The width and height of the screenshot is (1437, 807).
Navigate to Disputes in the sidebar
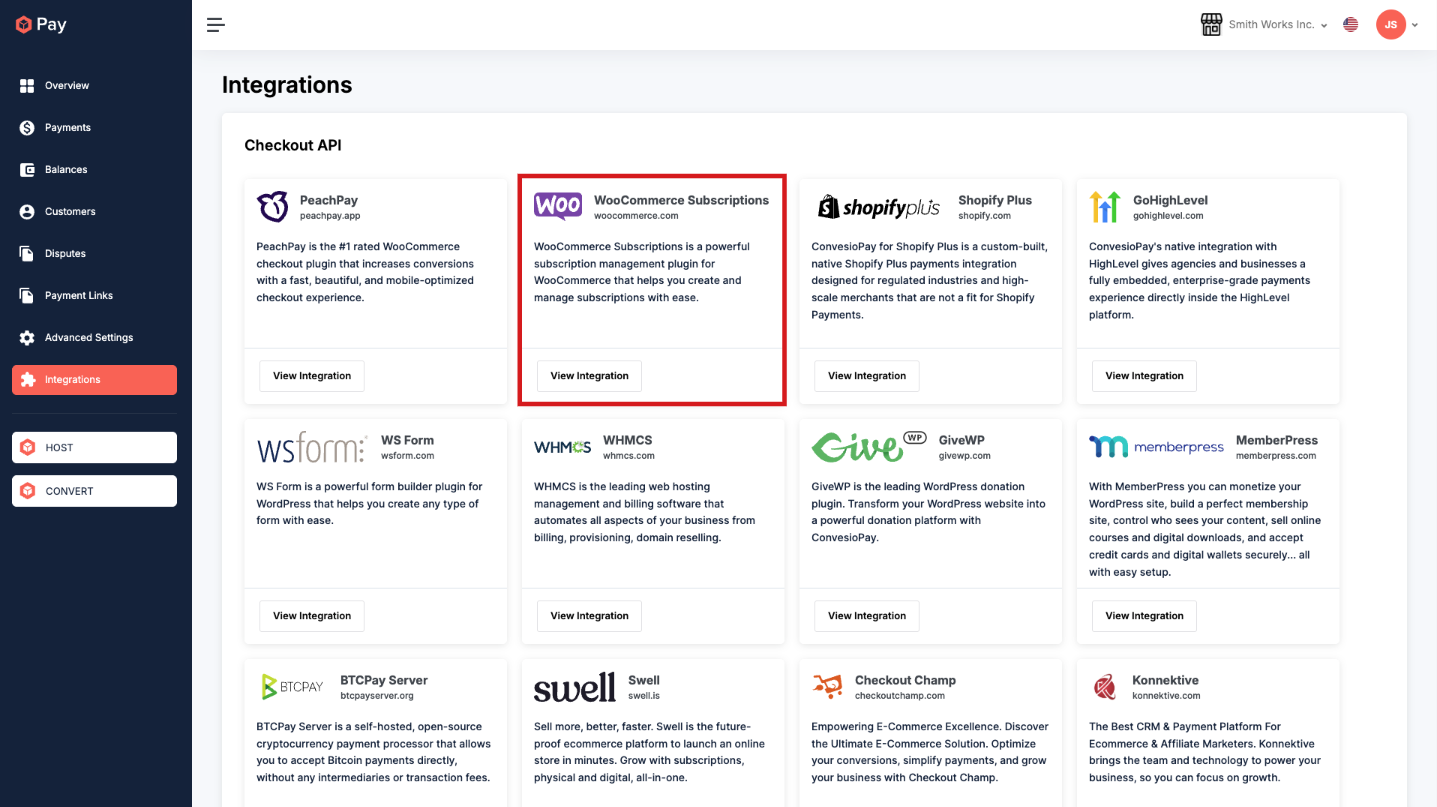[94, 254]
